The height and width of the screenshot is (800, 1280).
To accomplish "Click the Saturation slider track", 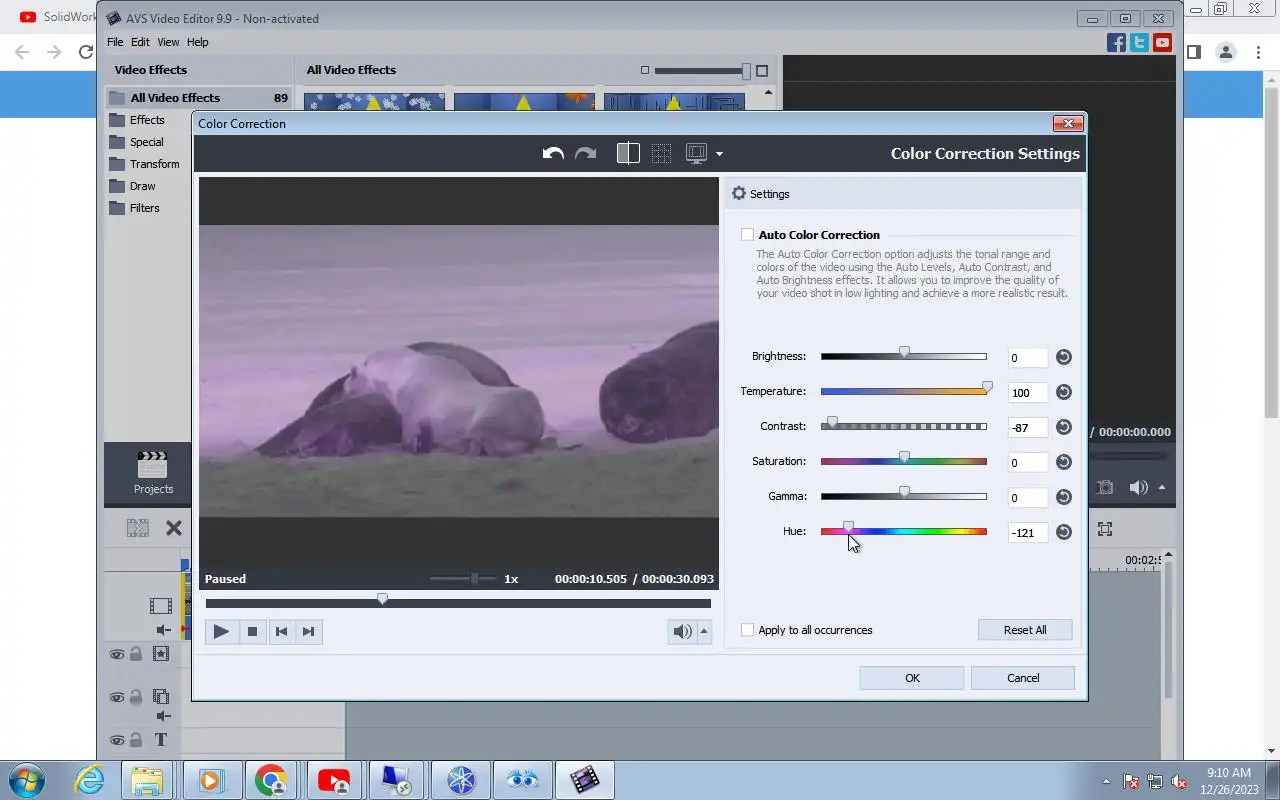I will (904, 461).
